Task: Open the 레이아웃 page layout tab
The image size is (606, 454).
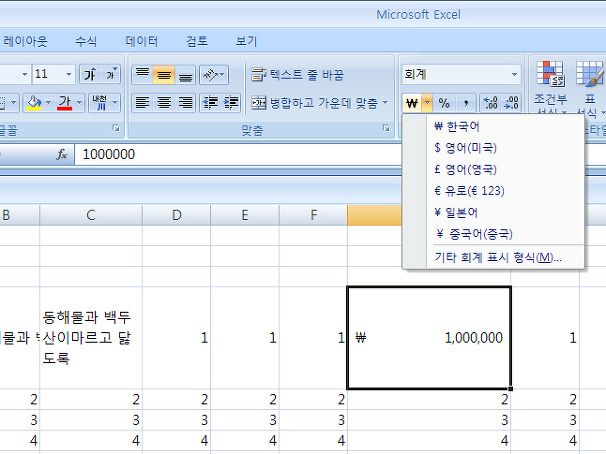Action: pyautogui.click(x=25, y=41)
